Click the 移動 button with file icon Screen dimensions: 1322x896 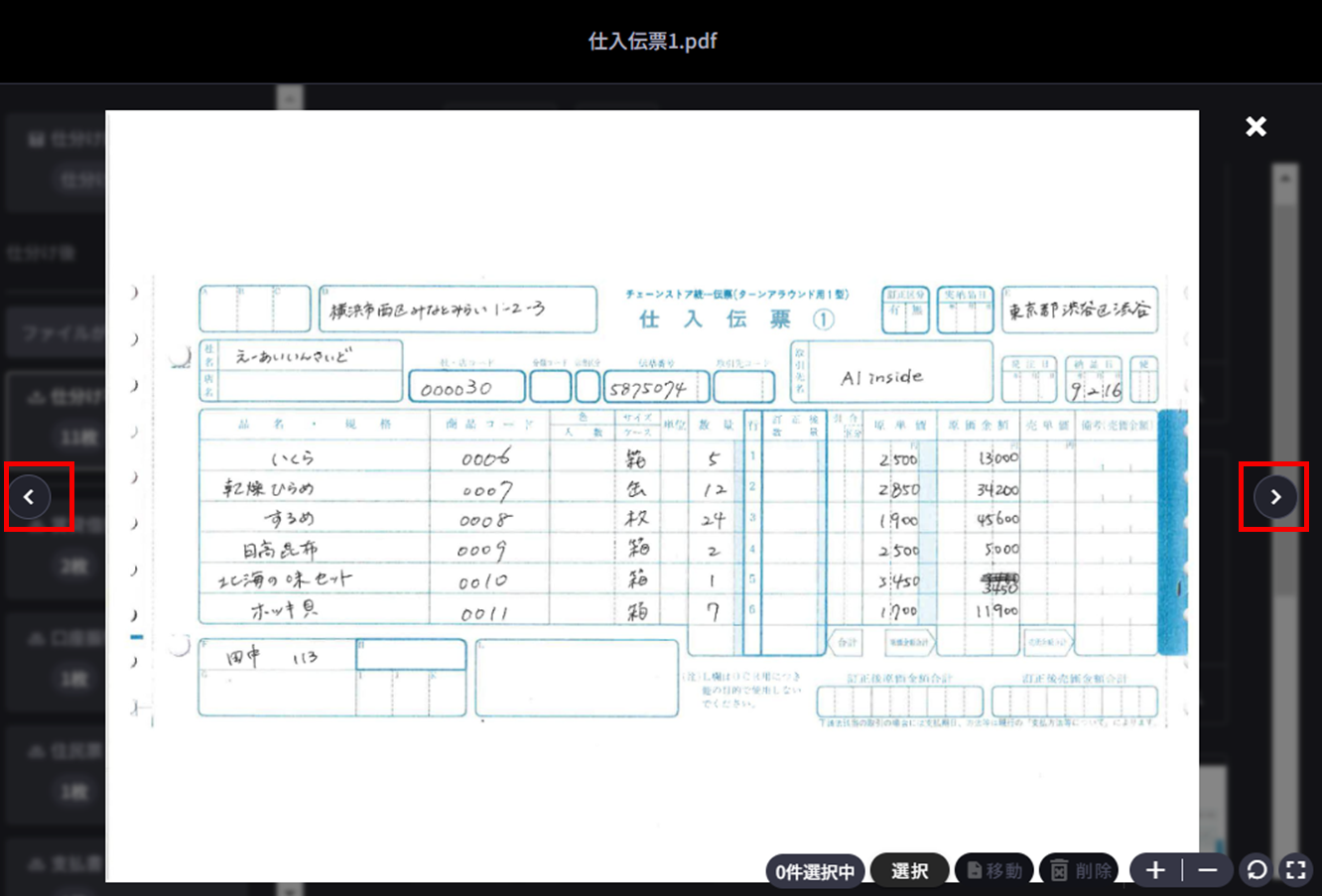[993, 870]
